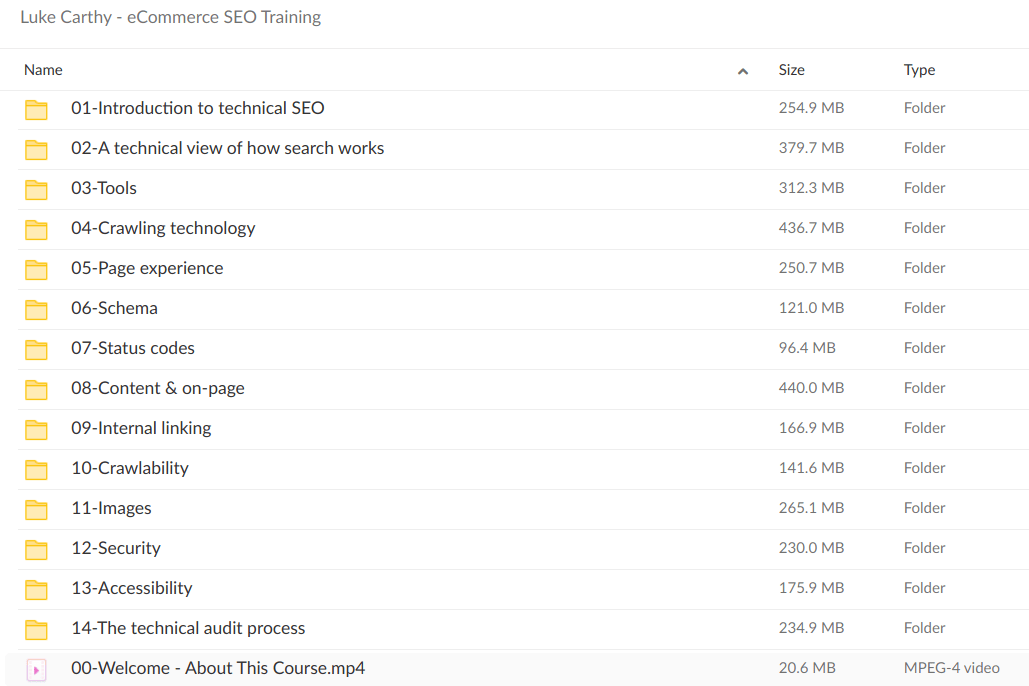Sort files by the Size column header
The width and height of the screenshot is (1029, 686).
click(791, 70)
